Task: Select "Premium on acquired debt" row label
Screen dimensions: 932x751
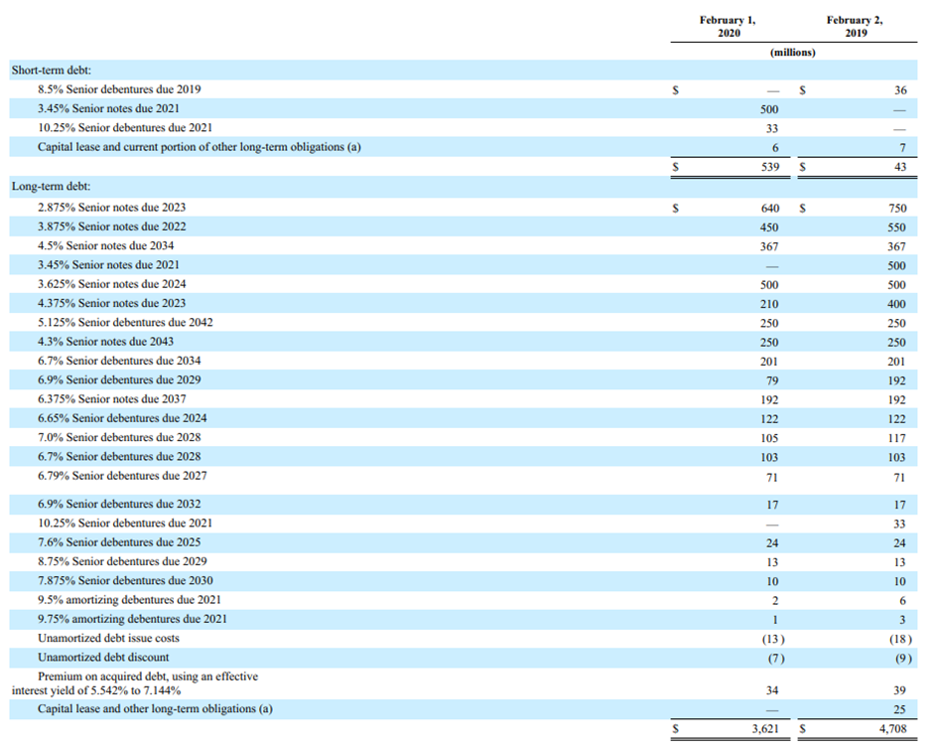Action: tap(135, 683)
